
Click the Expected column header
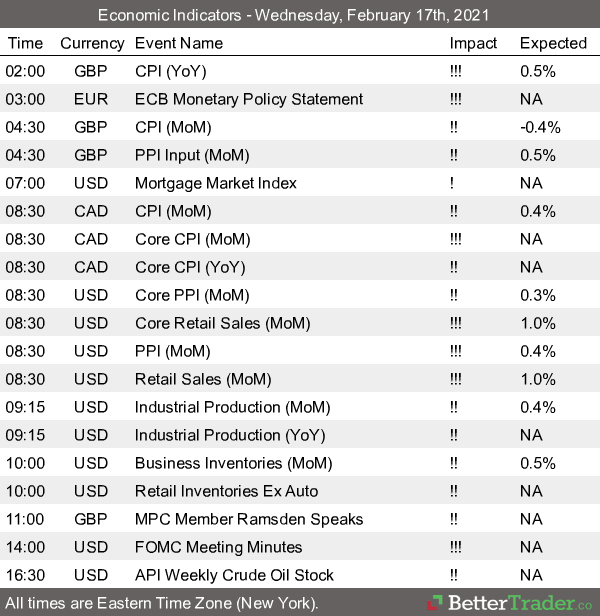pos(553,43)
